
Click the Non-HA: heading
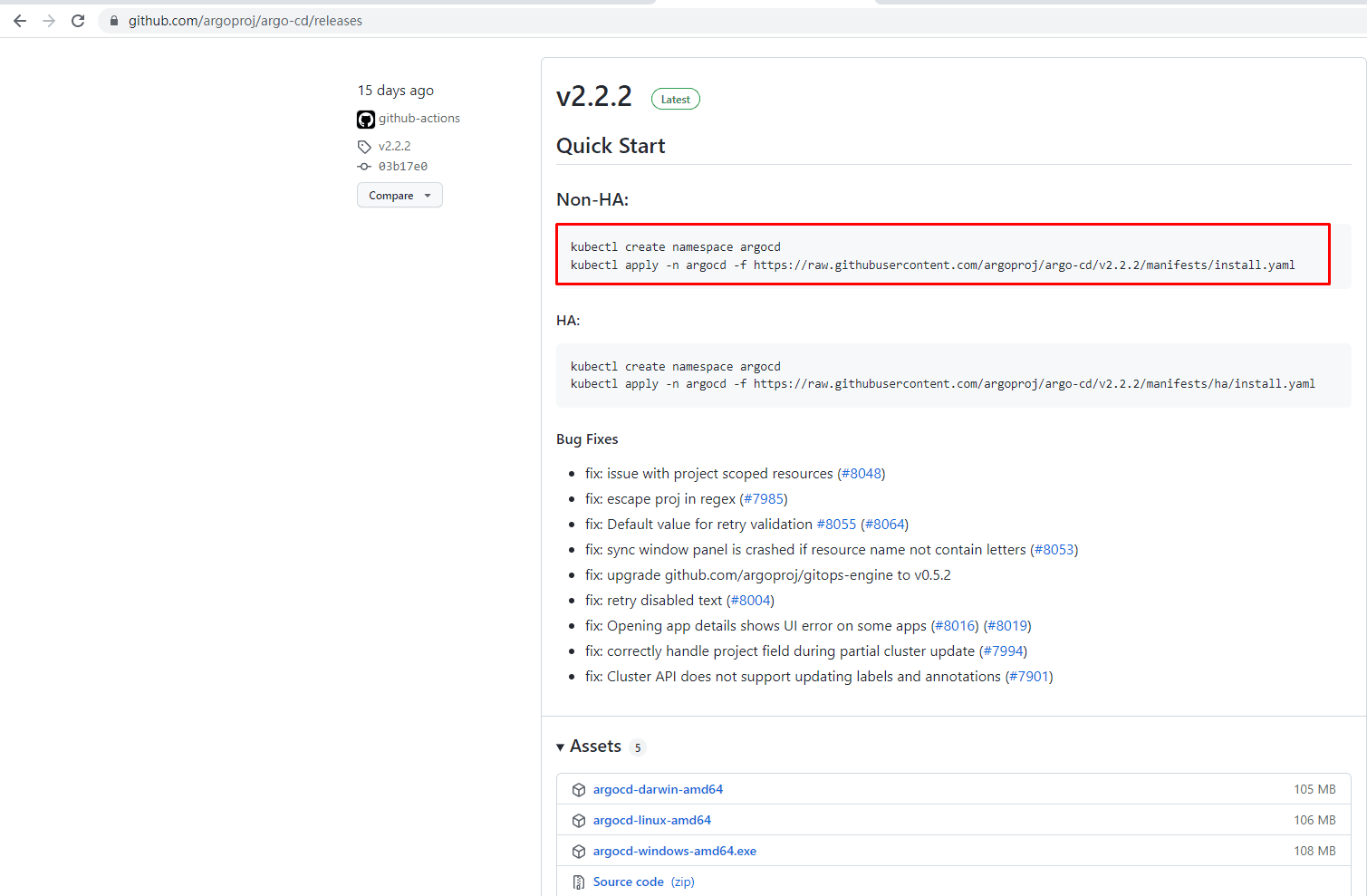[592, 199]
